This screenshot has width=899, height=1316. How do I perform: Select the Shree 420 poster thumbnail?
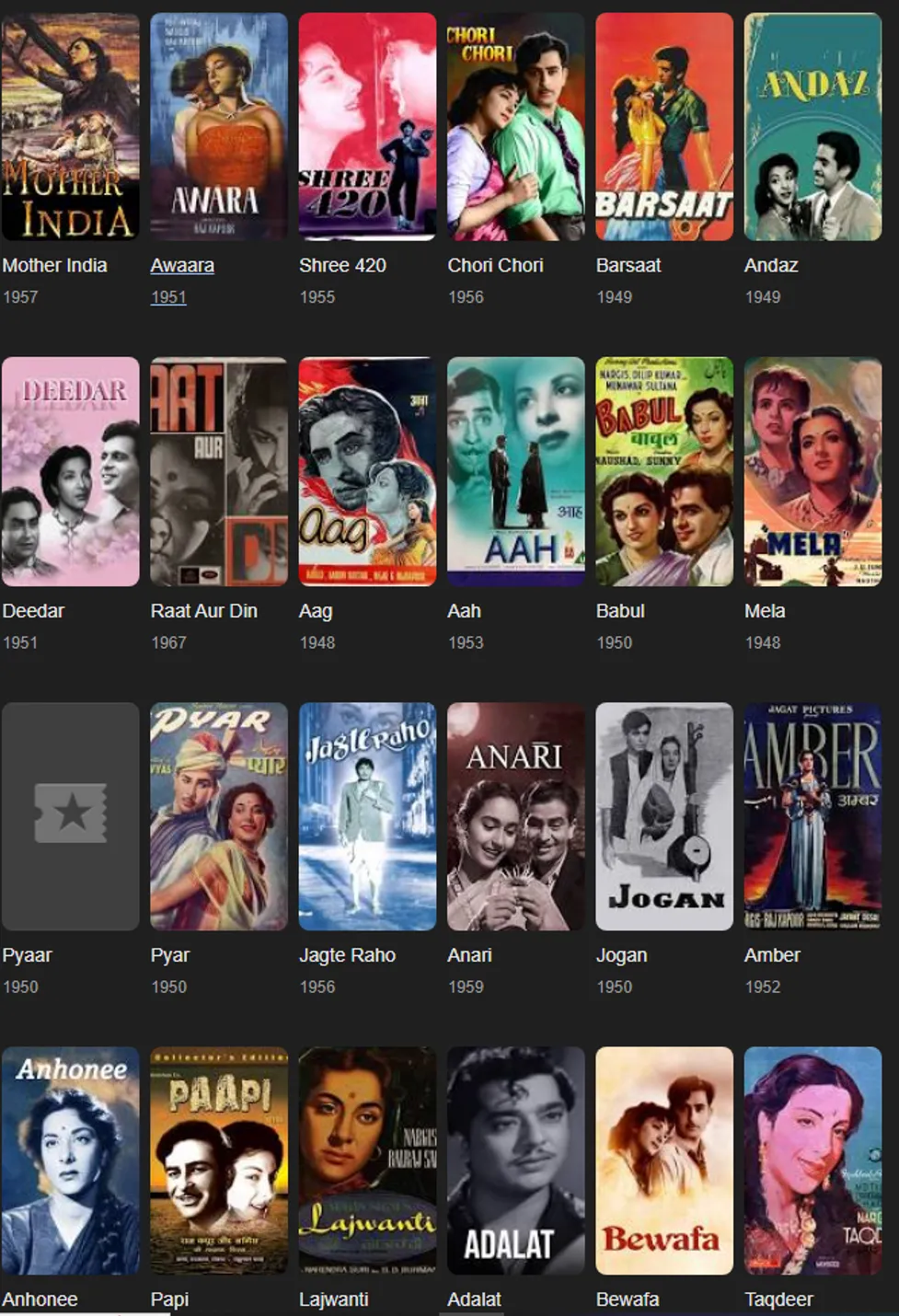click(367, 127)
